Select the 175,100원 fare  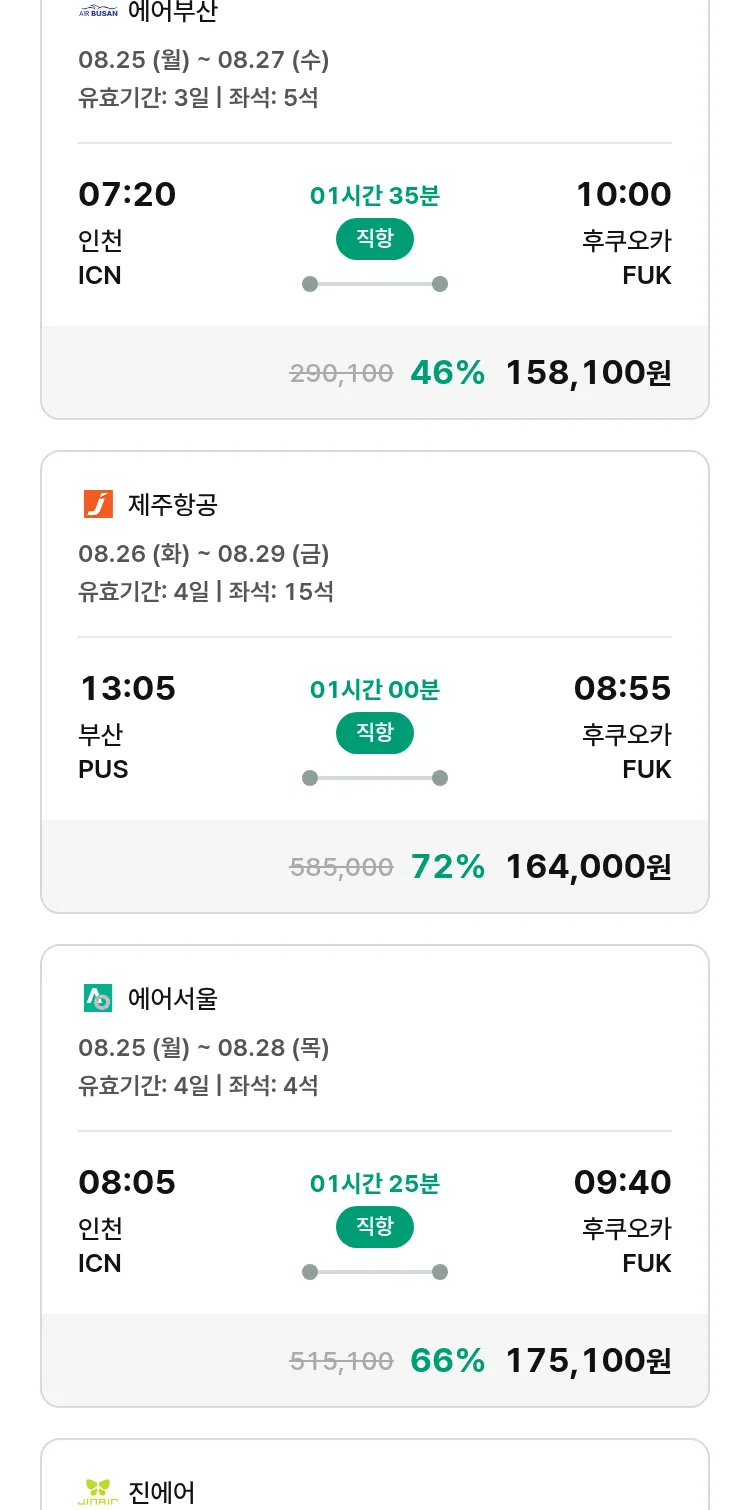[588, 1361]
